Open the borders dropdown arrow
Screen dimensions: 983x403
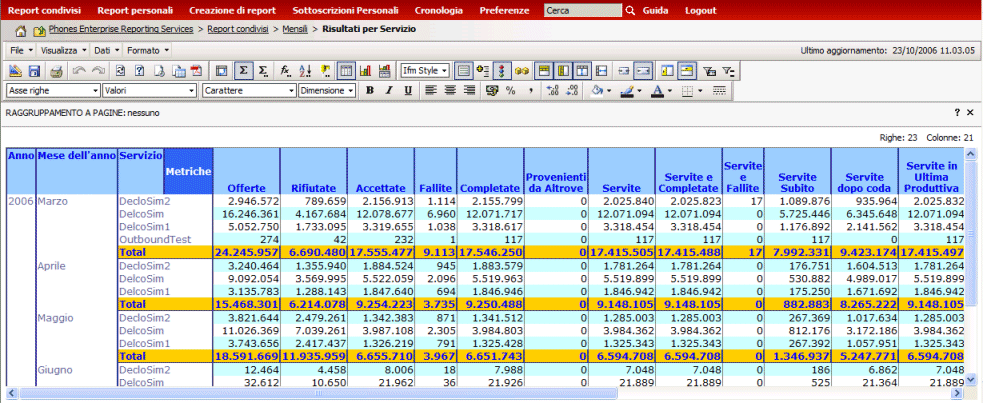click(x=700, y=91)
